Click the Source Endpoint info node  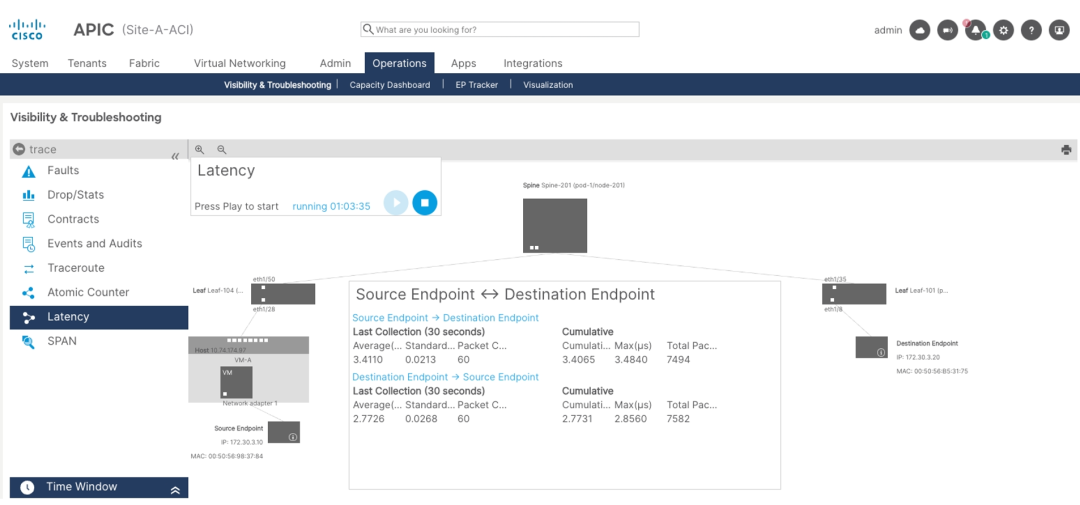coord(284,432)
